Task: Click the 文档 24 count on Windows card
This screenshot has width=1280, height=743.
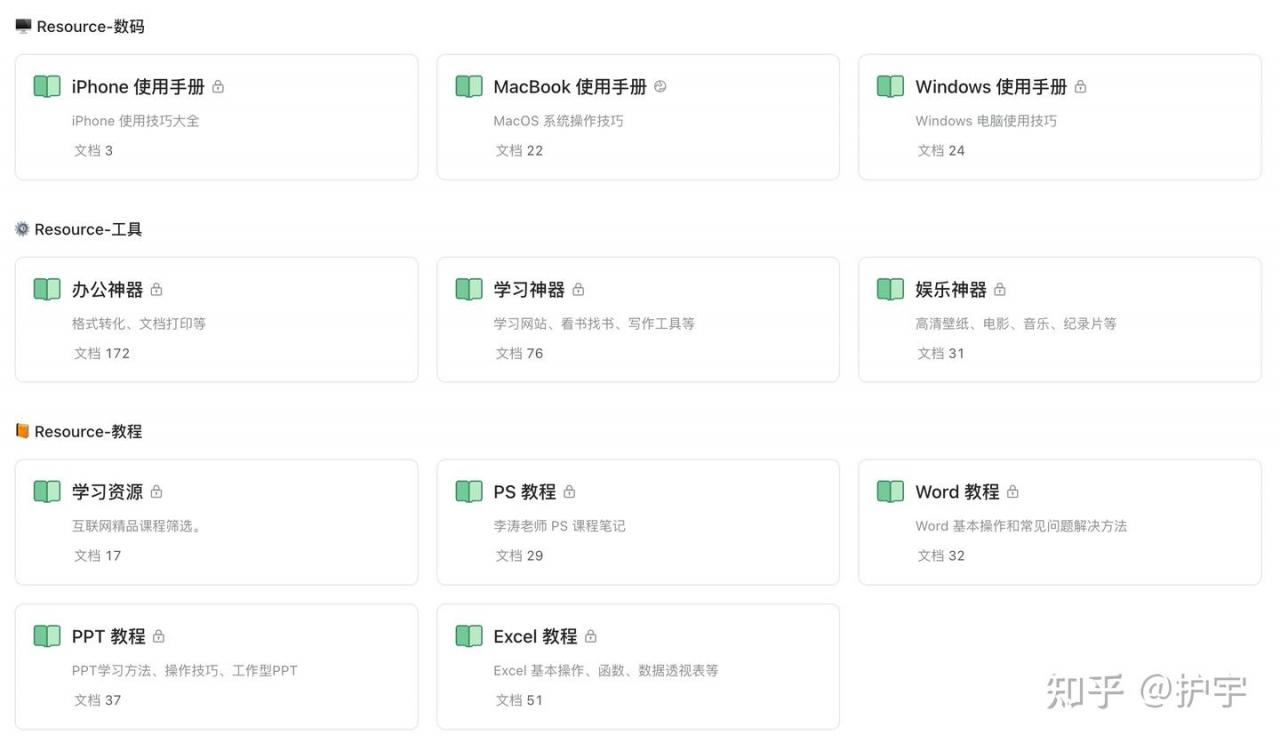Action: pos(942,151)
